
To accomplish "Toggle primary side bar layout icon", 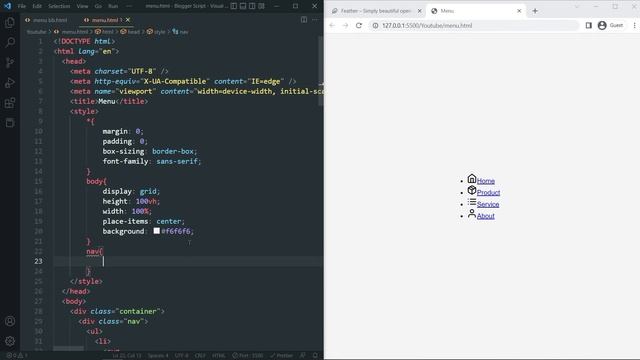I will (x=233, y=6).
